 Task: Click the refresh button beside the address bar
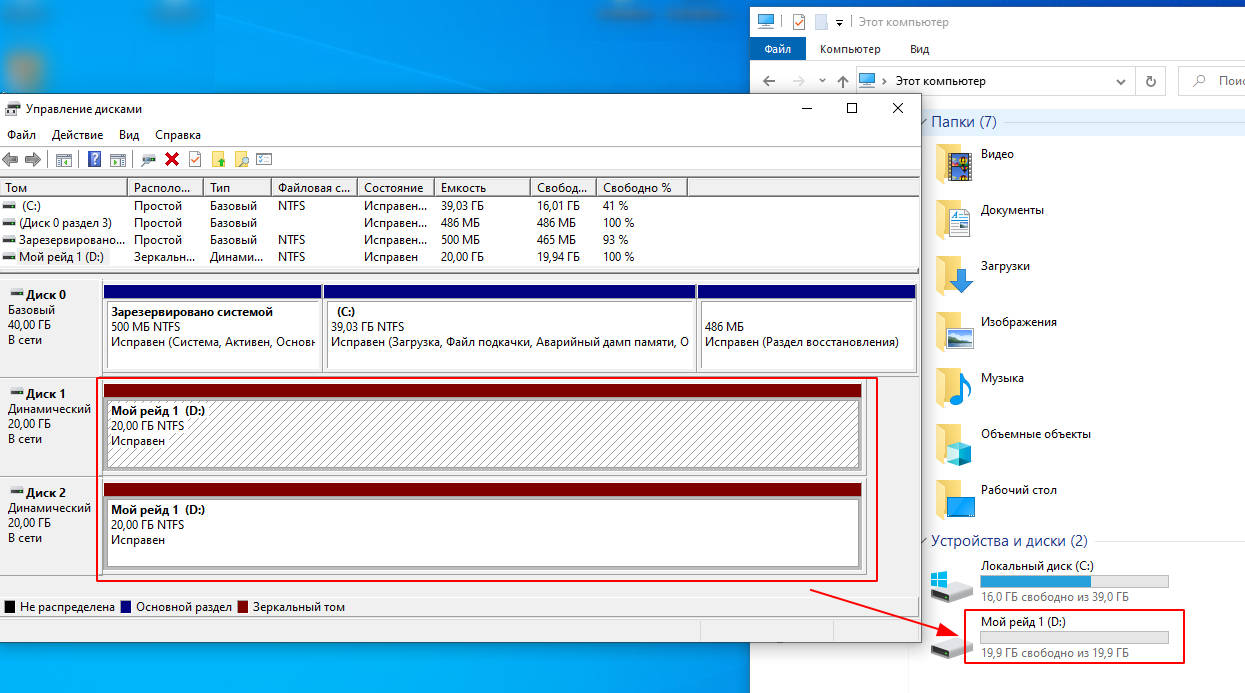tap(1150, 81)
